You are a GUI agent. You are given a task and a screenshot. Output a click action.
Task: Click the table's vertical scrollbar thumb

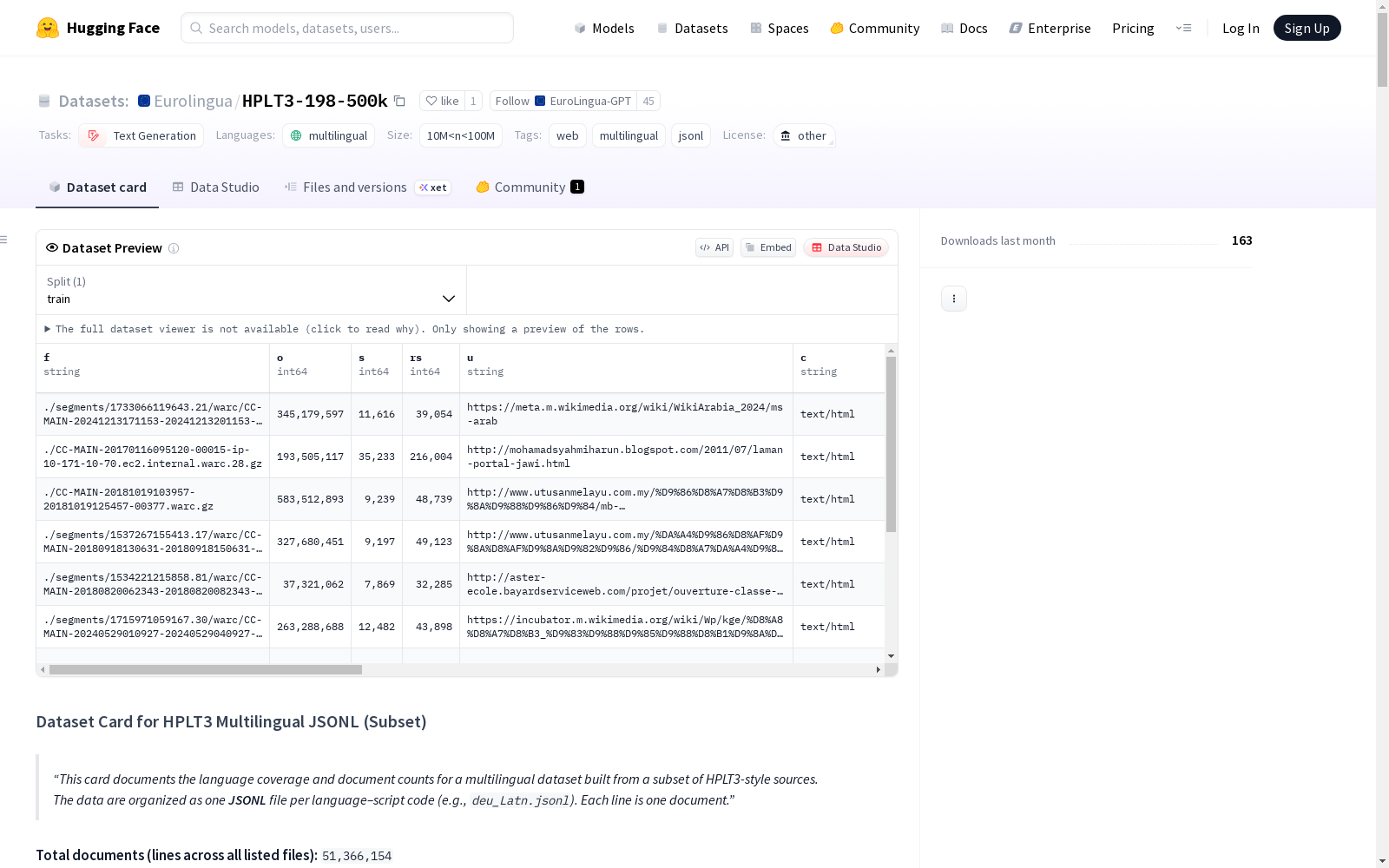point(891,444)
